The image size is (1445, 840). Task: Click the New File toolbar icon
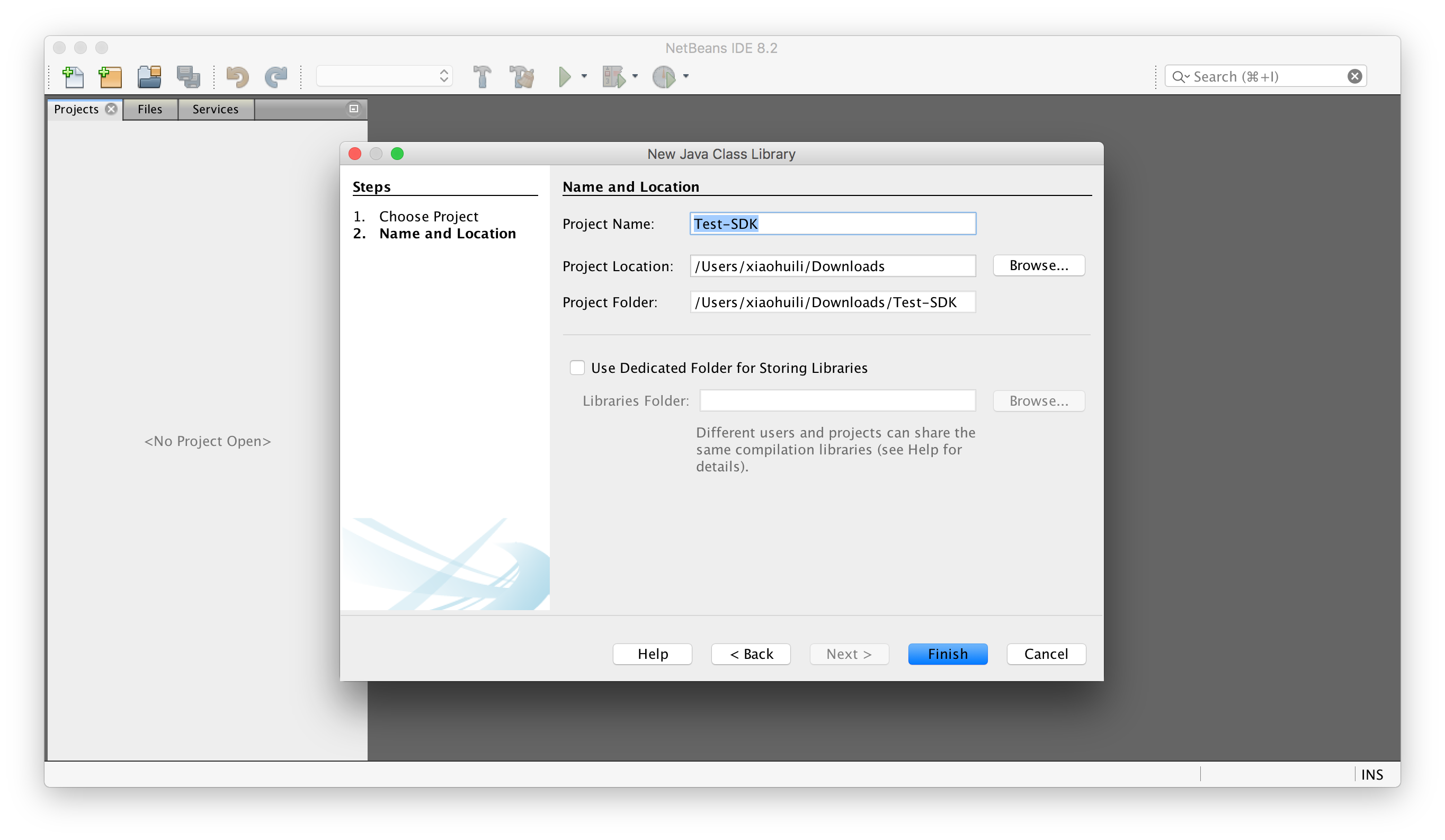73,76
